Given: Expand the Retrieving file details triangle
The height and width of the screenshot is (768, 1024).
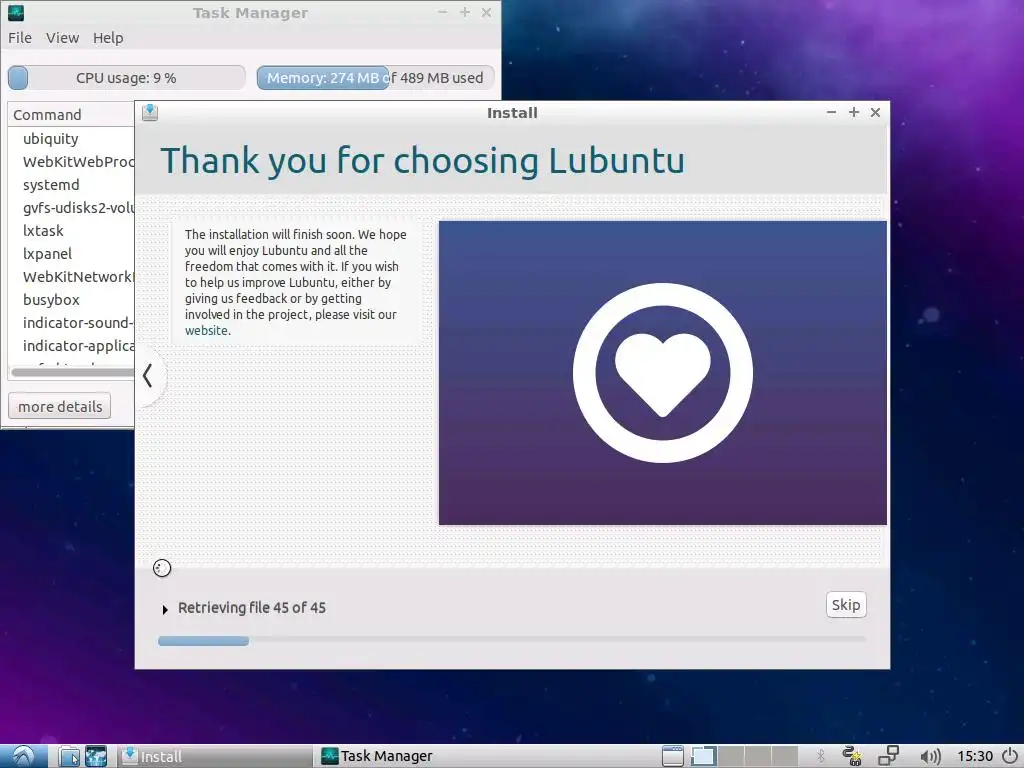Looking at the screenshot, I should click(165, 609).
